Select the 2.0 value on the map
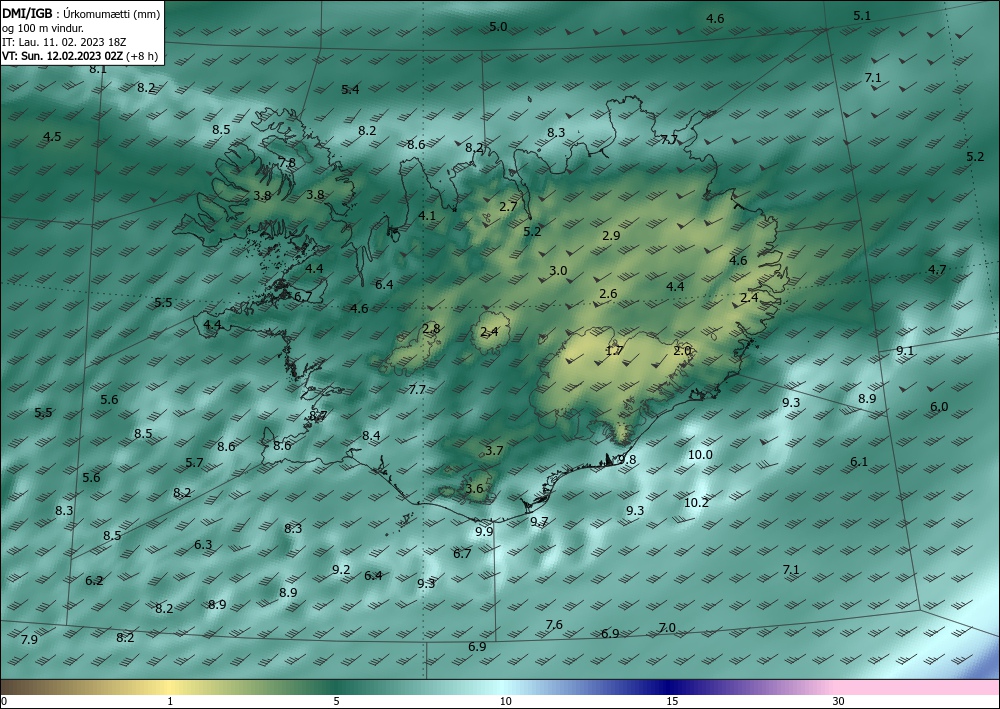Viewport: 1000px width, 709px height. tap(682, 351)
